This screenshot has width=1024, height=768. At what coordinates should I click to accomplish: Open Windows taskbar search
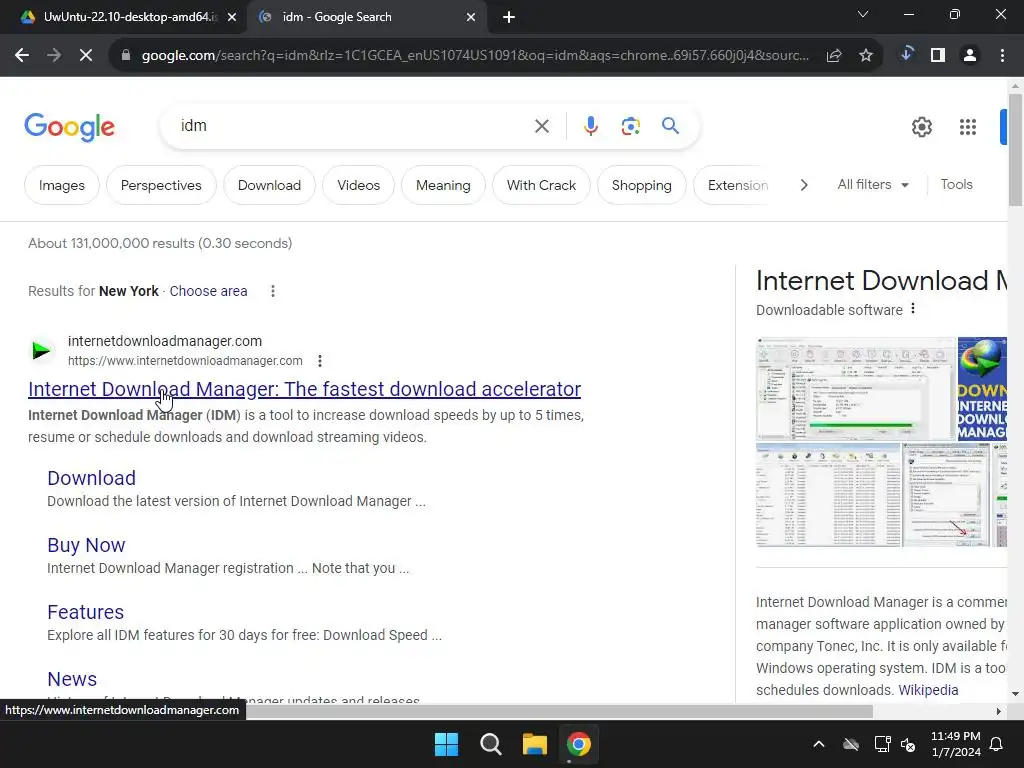point(490,744)
